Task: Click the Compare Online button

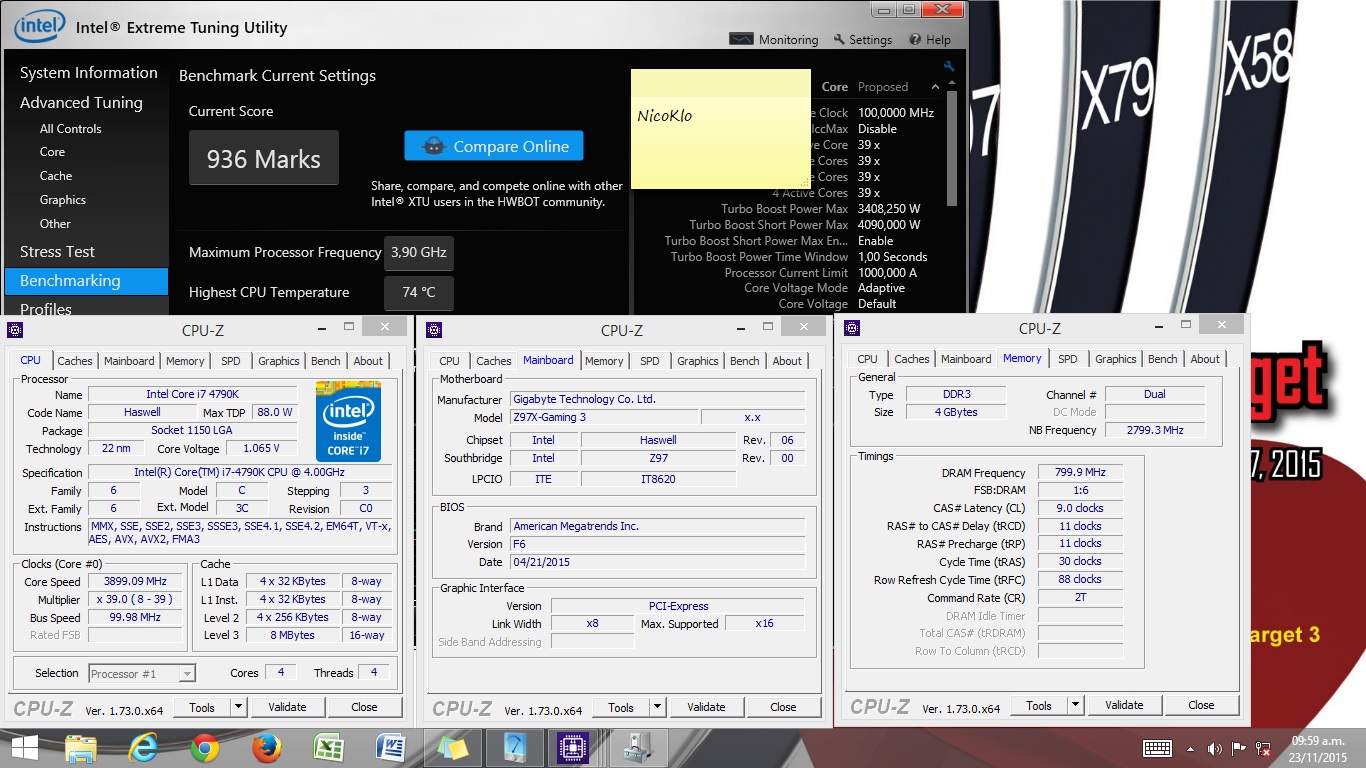Action: coord(494,146)
